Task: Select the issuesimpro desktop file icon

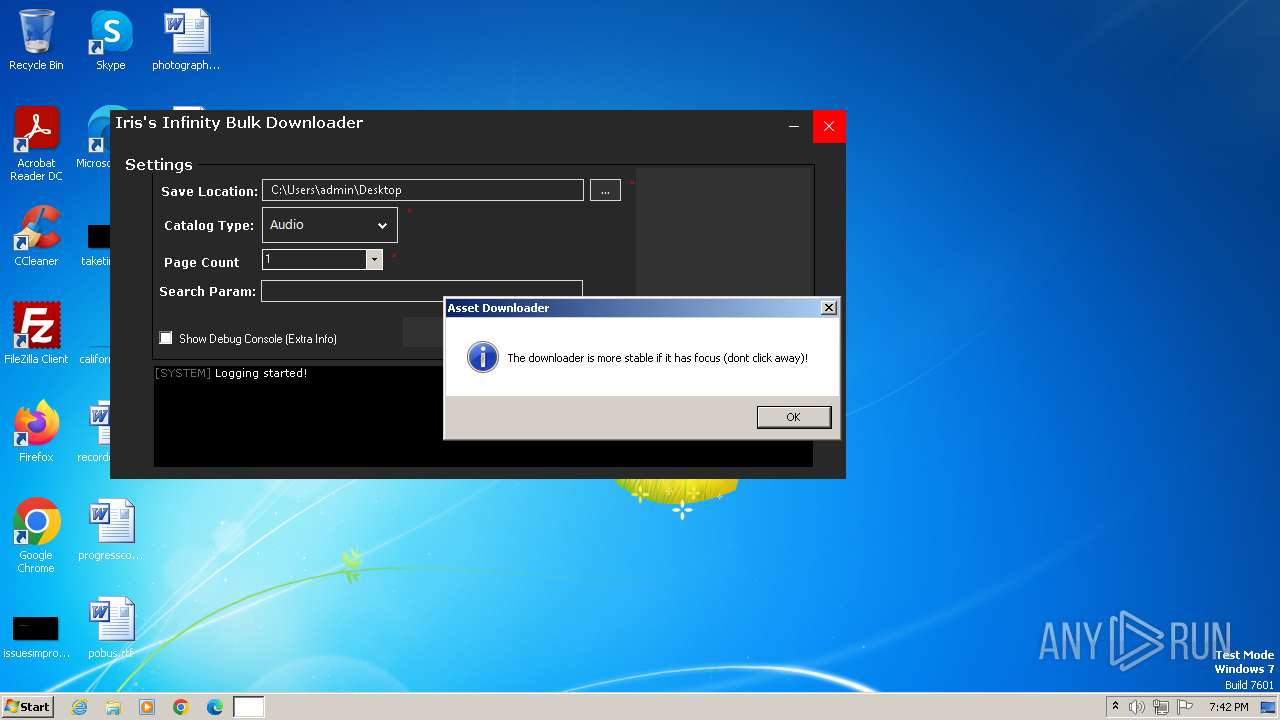Action: click(x=36, y=635)
